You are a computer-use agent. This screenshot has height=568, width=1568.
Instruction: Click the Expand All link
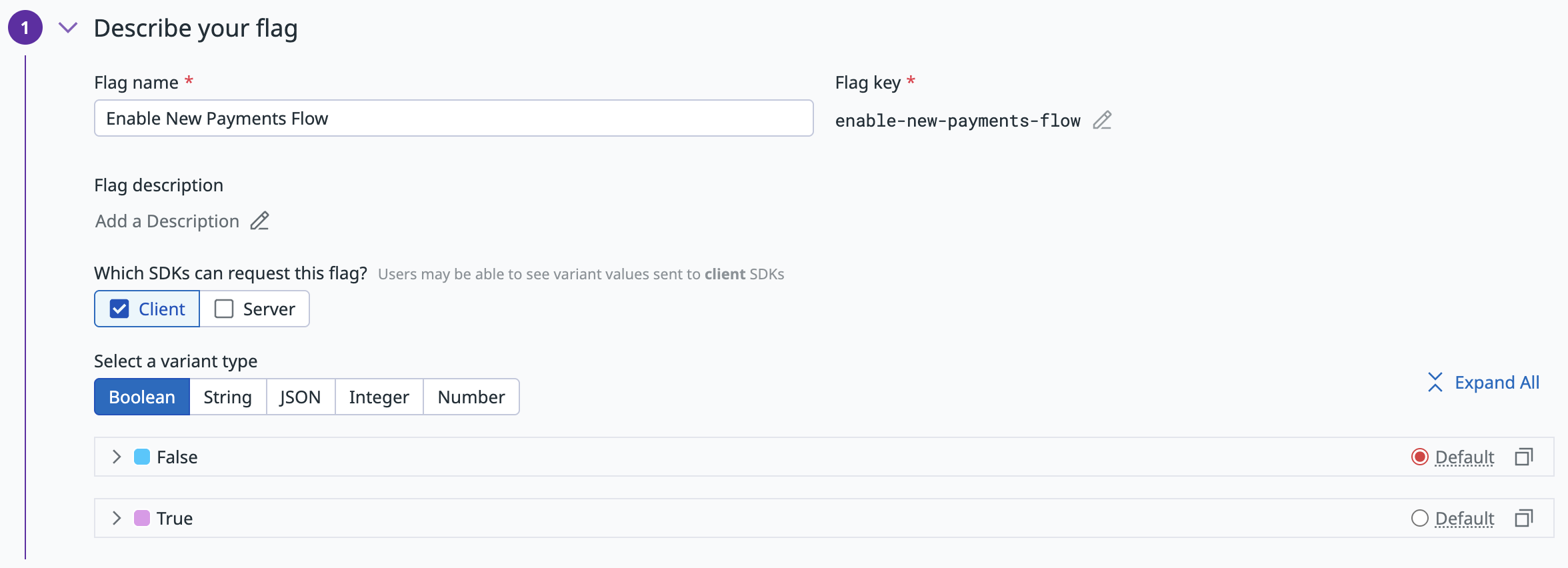[1497, 382]
